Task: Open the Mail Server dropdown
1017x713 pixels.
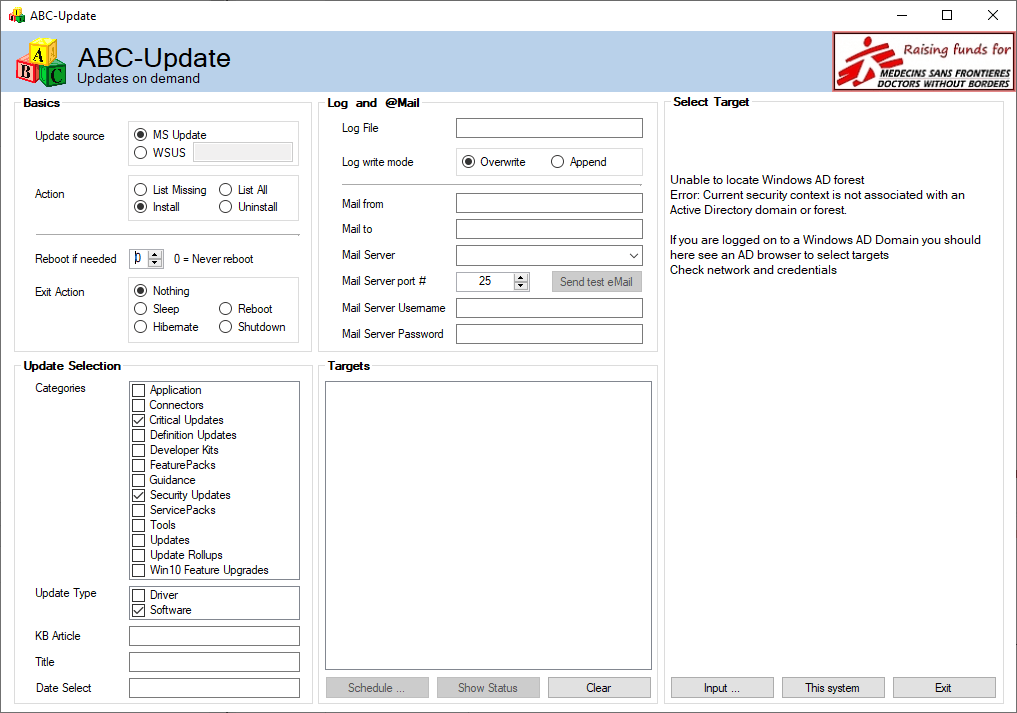Action: tap(634, 256)
